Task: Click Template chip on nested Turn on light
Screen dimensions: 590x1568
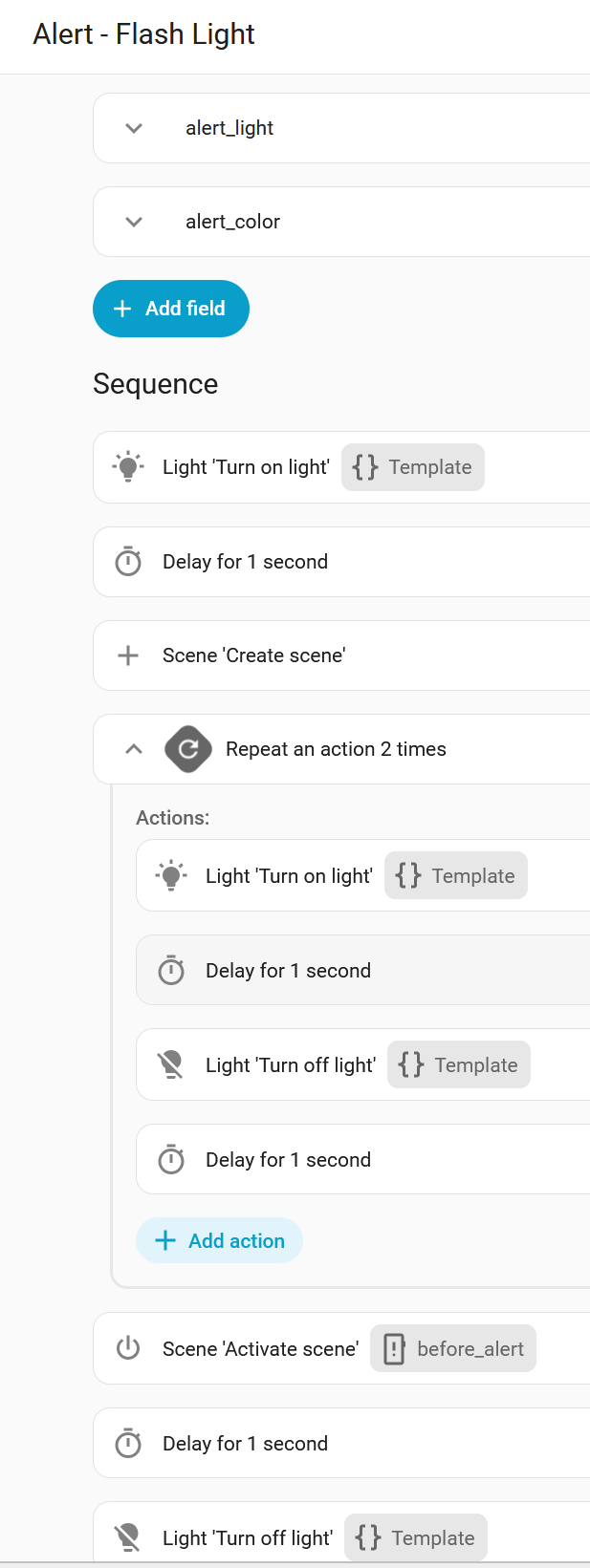Action: coord(456,876)
